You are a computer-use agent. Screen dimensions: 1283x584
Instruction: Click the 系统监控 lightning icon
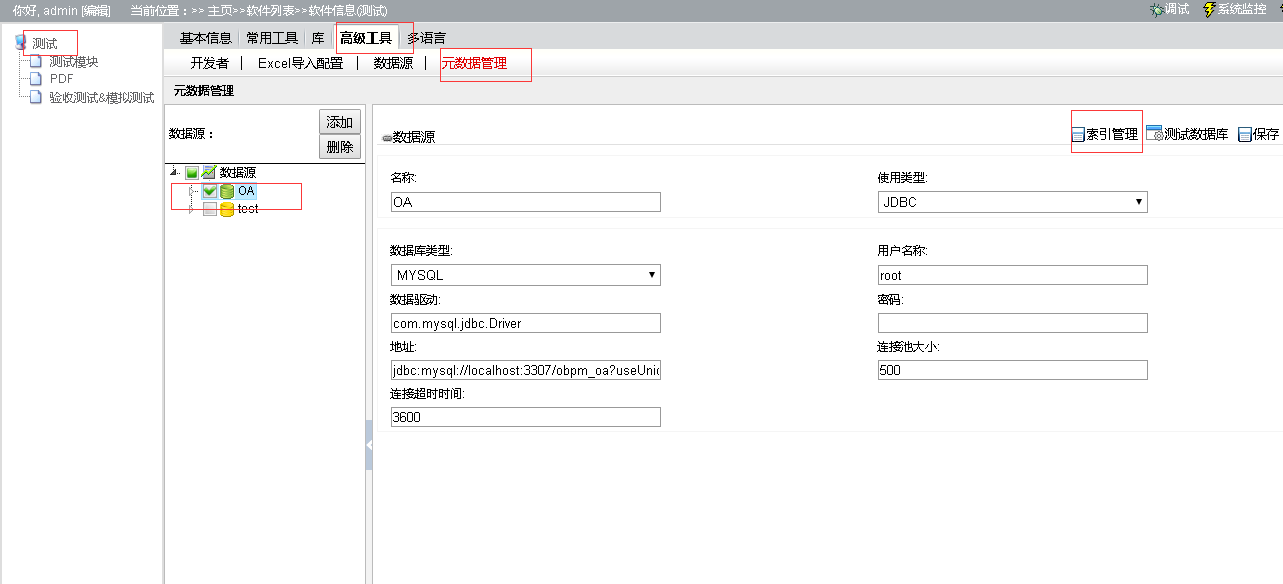tap(1209, 9)
